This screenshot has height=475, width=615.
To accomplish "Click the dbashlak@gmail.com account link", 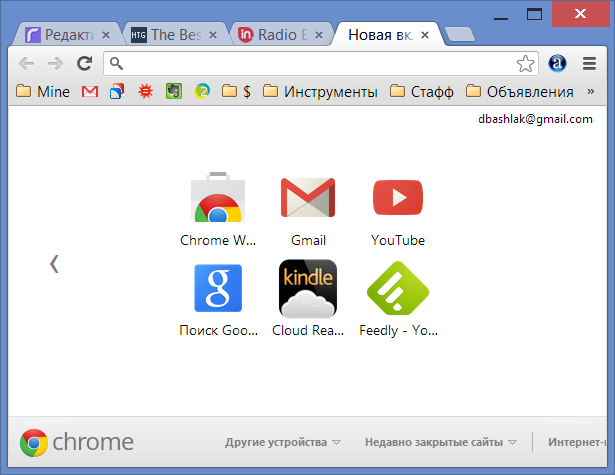I will [x=535, y=119].
